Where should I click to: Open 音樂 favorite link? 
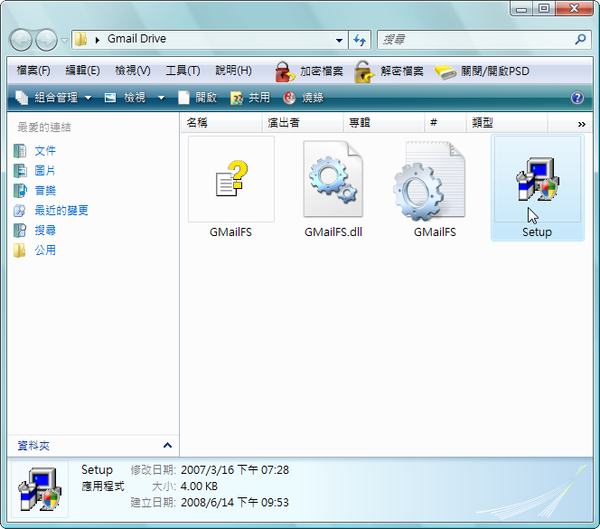pyautogui.click(x=45, y=191)
